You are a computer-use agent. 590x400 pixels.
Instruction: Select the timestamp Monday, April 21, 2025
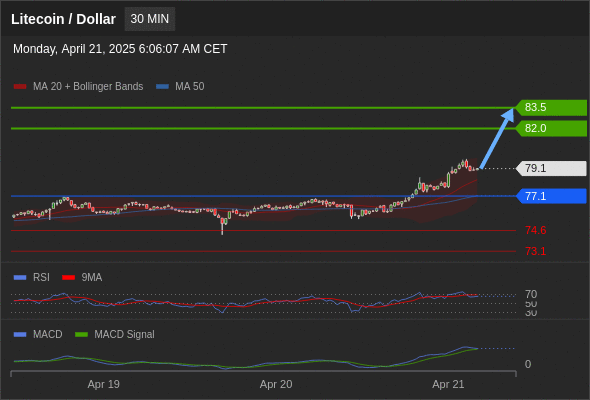[x=120, y=49]
